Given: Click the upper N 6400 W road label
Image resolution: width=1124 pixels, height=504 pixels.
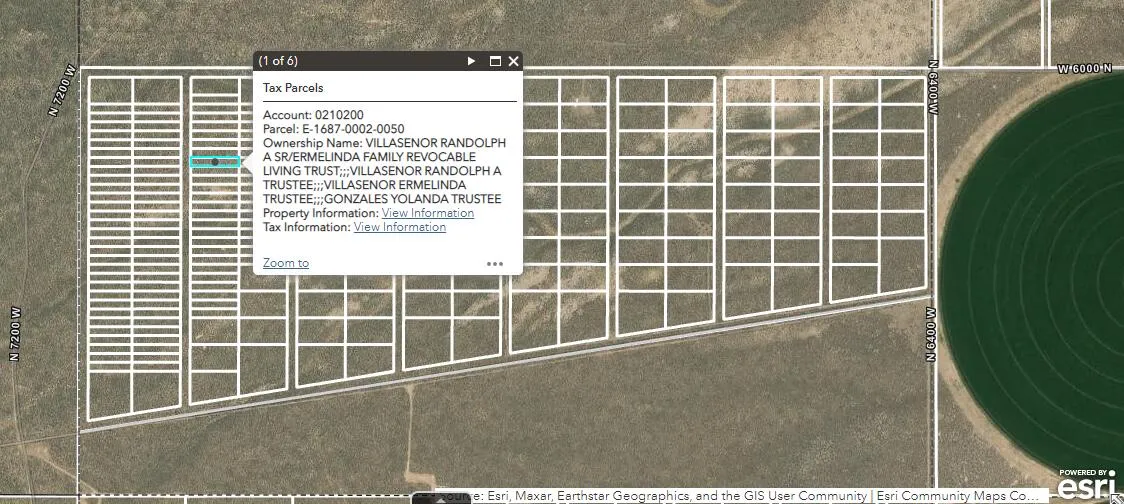Looking at the screenshot, I should 935,92.
